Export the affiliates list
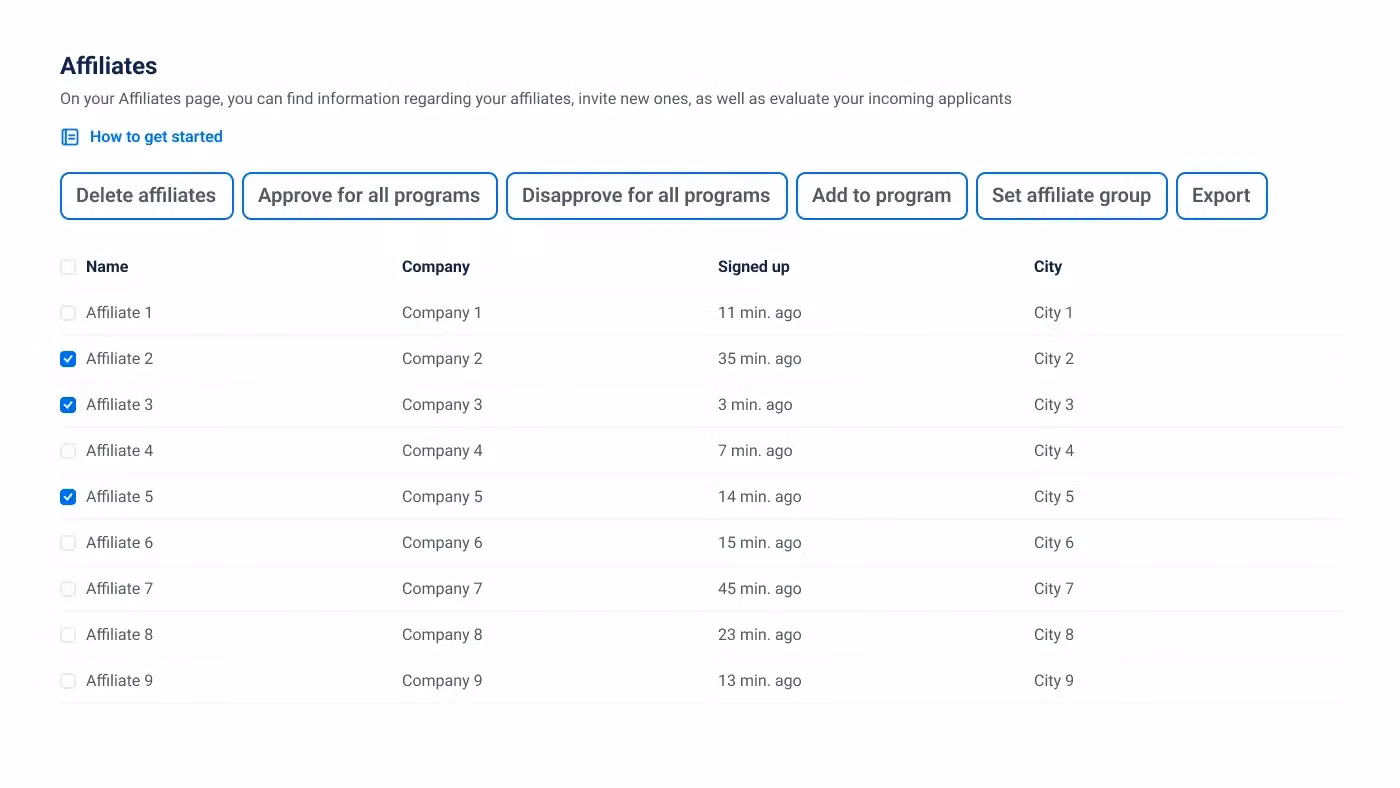Screen dimensions: 1400x788 1221,196
